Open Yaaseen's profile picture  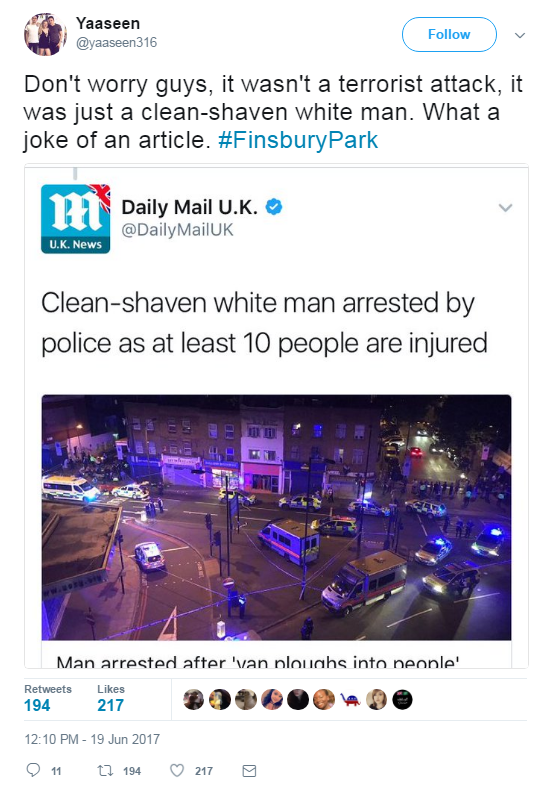tap(45, 35)
